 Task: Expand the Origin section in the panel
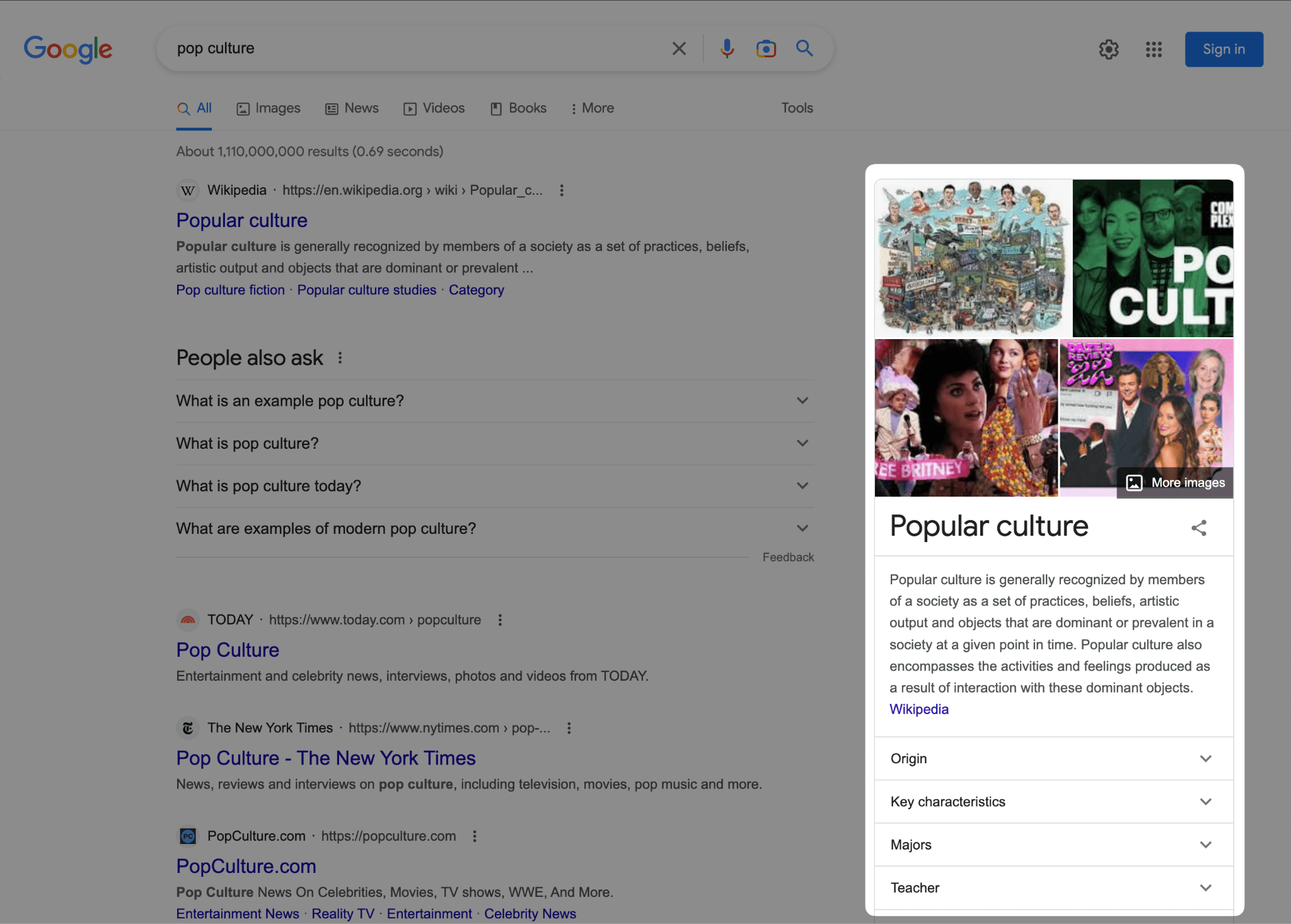point(1206,758)
